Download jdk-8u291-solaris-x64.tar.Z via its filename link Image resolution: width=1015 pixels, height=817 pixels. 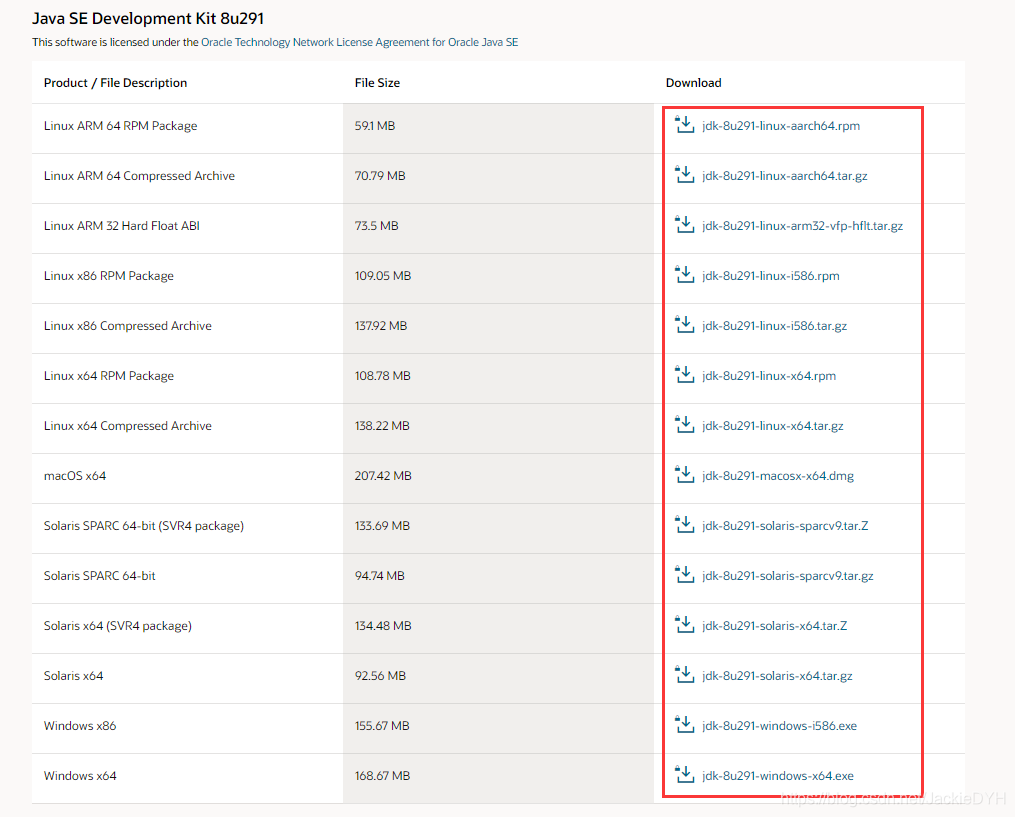pyautogui.click(x=774, y=625)
